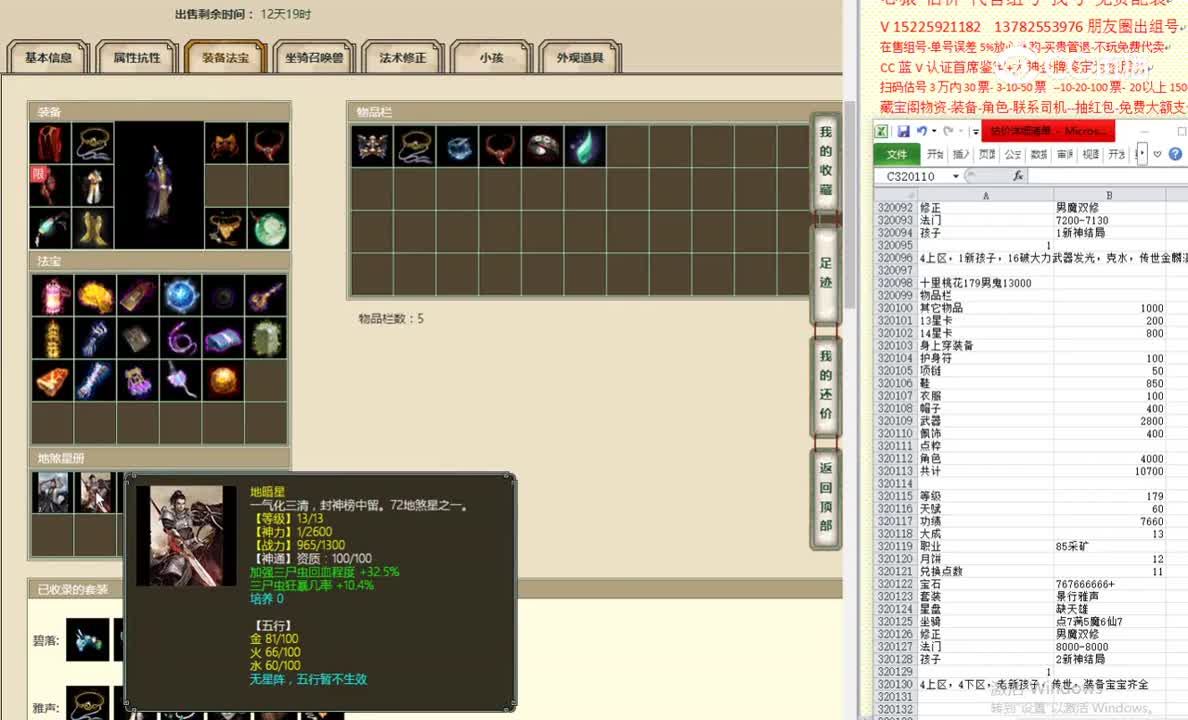Click the Undo icon in Excel
Screen dimensions: 1188x720
[x=922, y=131]
